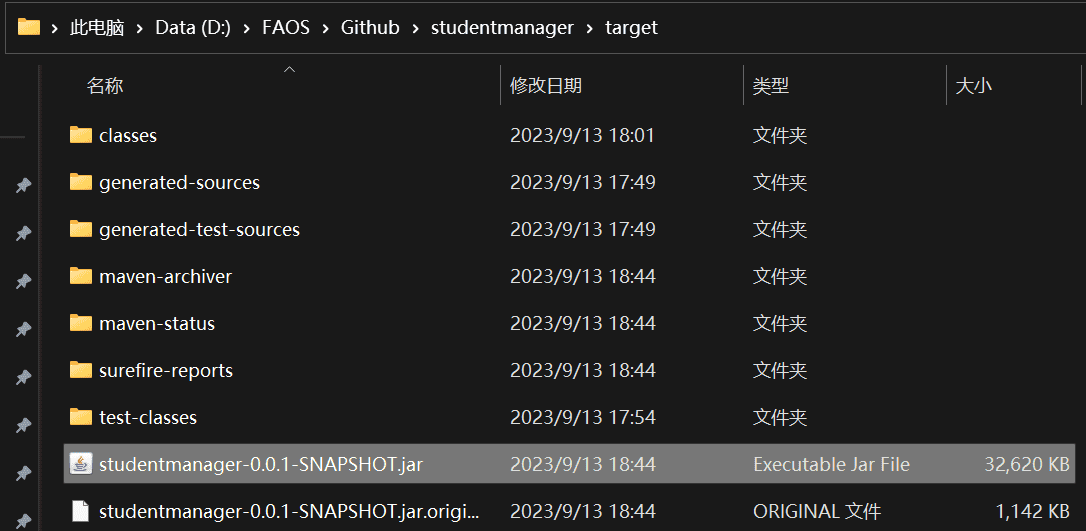Open the chevron dropdown after FAOS
This screenshot has width=1086, height=531.
click(326, 28)
